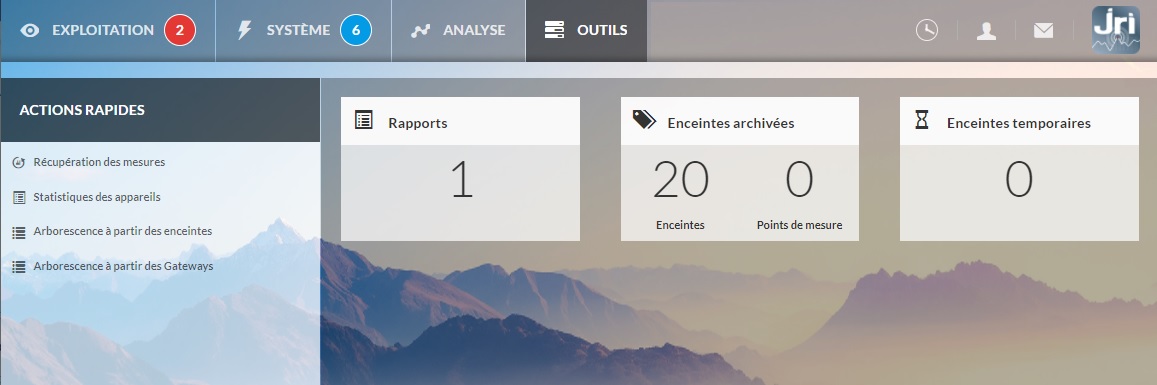Click the Rapports list icon
The width and height of the screenshot is (1157, 385).
point(364,119)
